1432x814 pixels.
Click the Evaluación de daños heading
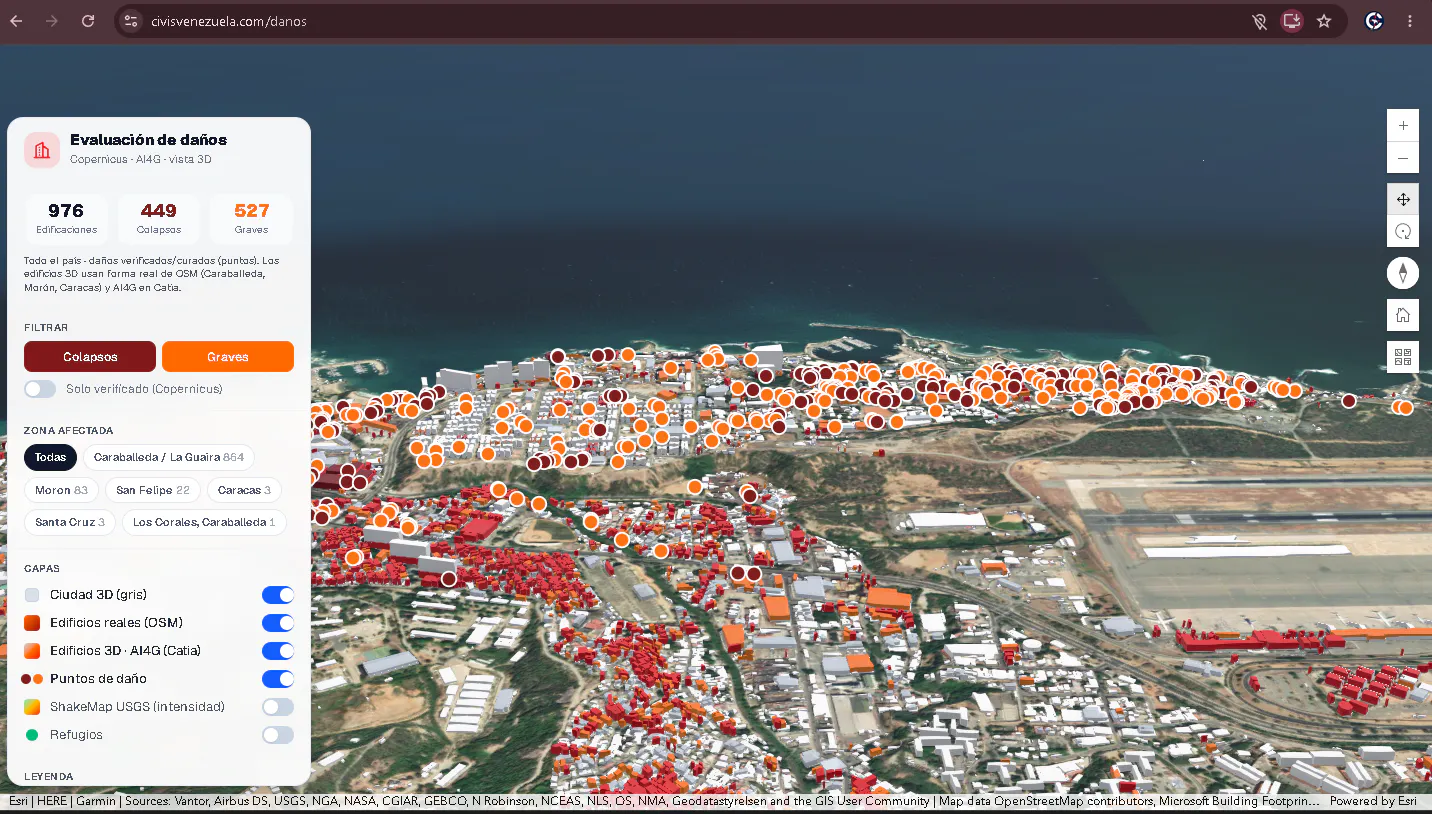(x=148, y=140)
